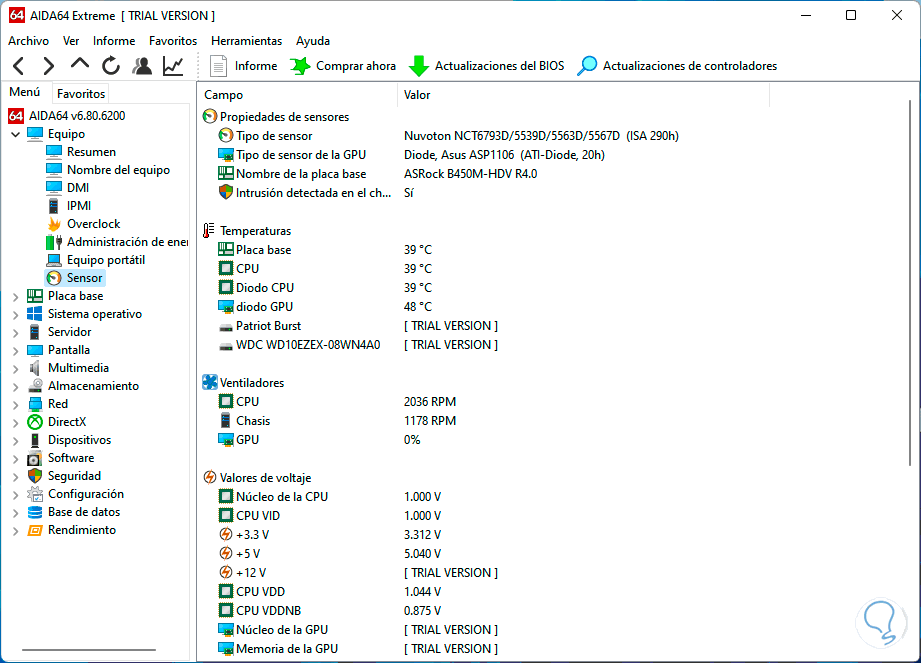
Task: Click the Informe toolbar button label
Action: click(256, 66)
